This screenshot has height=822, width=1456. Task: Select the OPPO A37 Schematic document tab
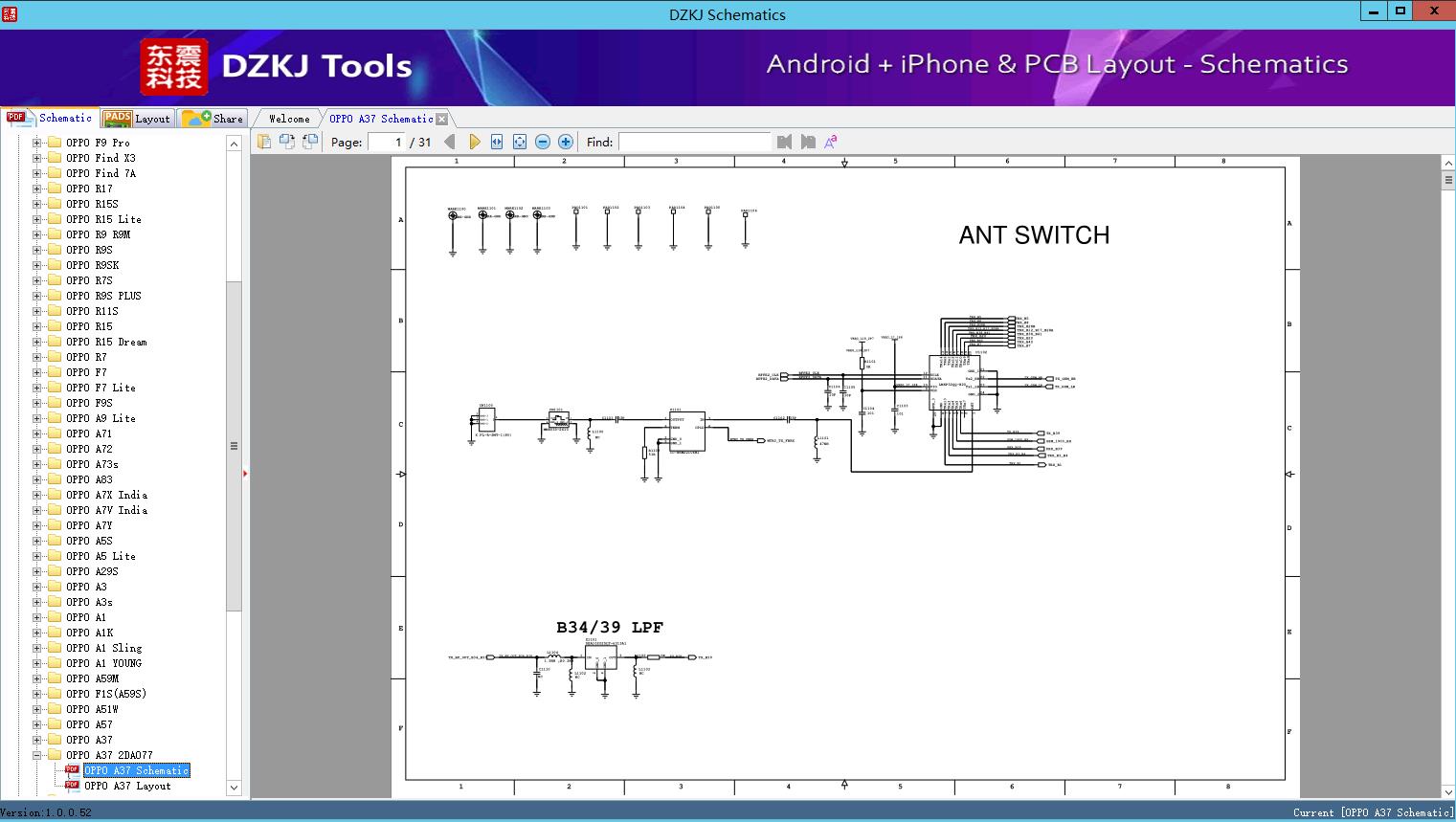(x=381, y=119)
